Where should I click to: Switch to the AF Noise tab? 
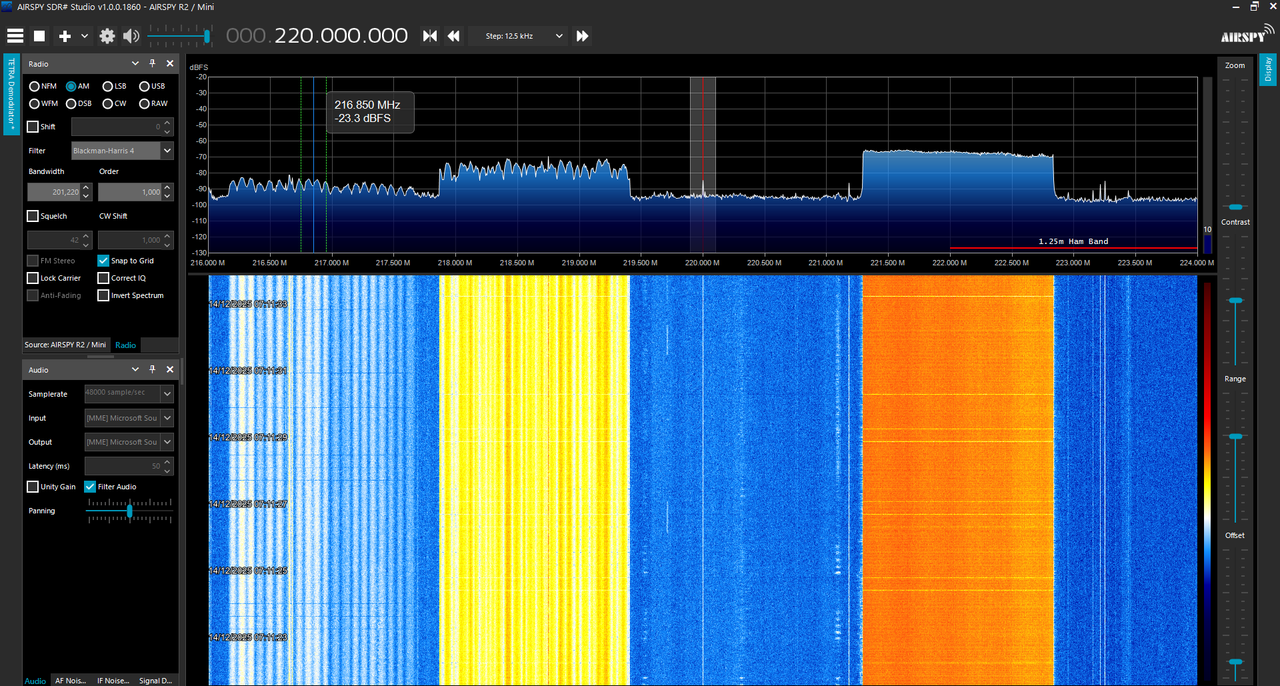71,680
